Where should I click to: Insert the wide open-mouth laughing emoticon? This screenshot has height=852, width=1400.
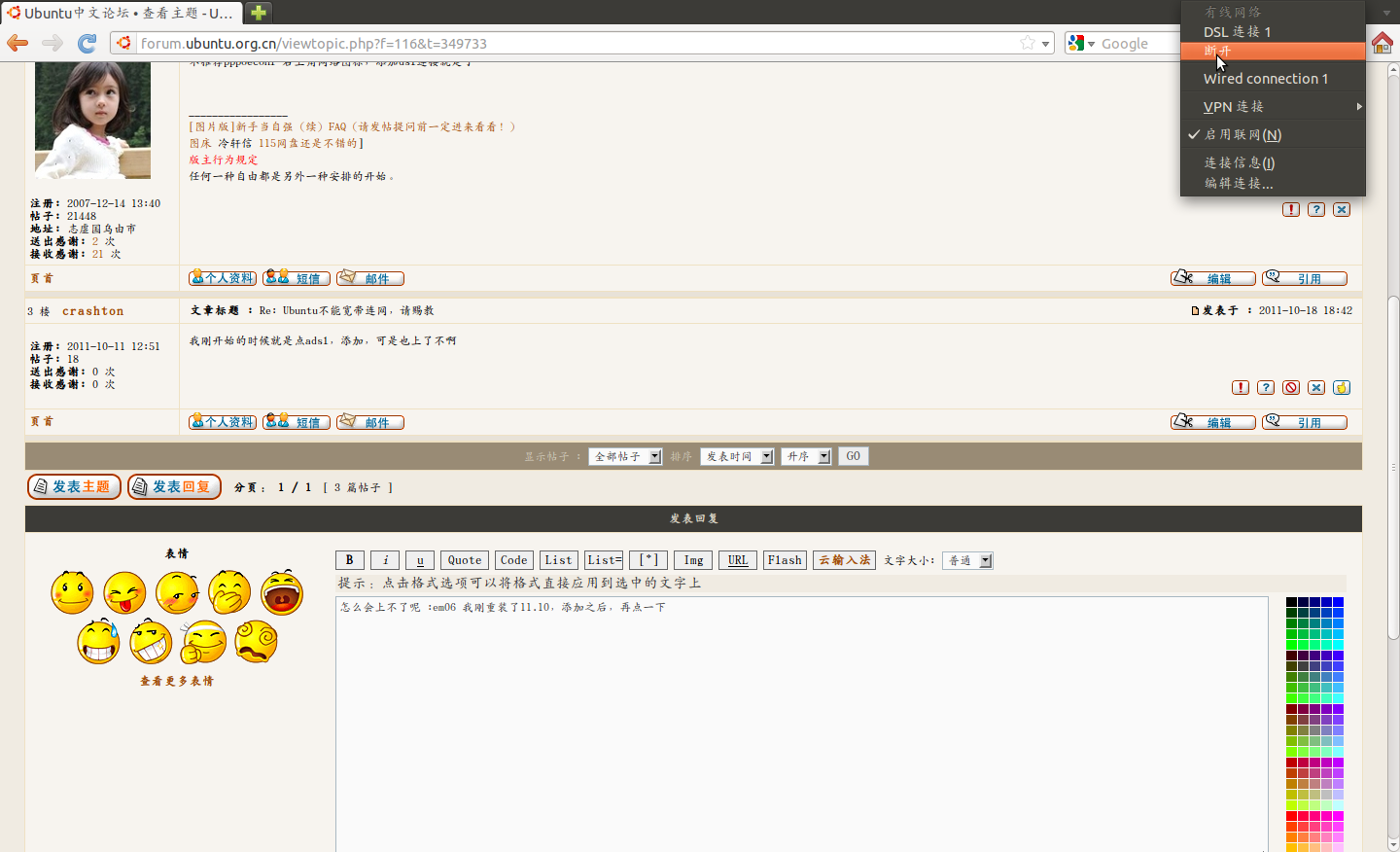click(x=282, y=592)
